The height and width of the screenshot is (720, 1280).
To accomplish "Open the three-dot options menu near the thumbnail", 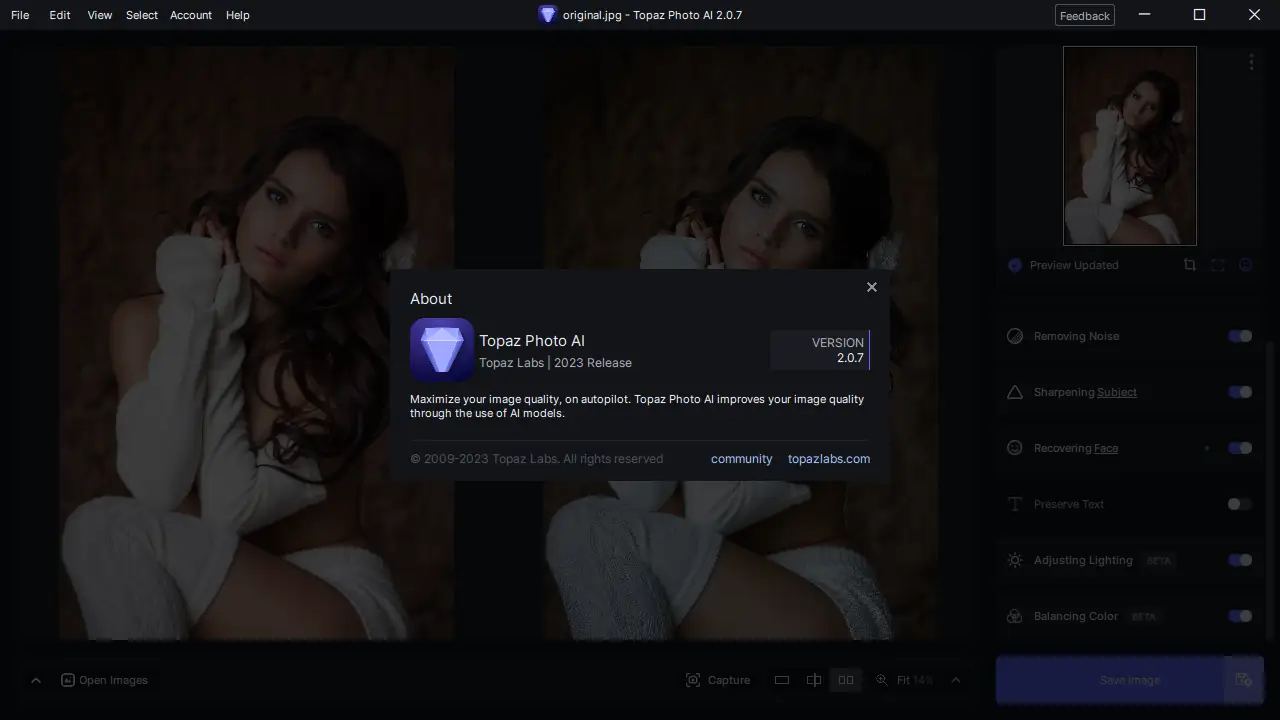I will coord(1251,62).
